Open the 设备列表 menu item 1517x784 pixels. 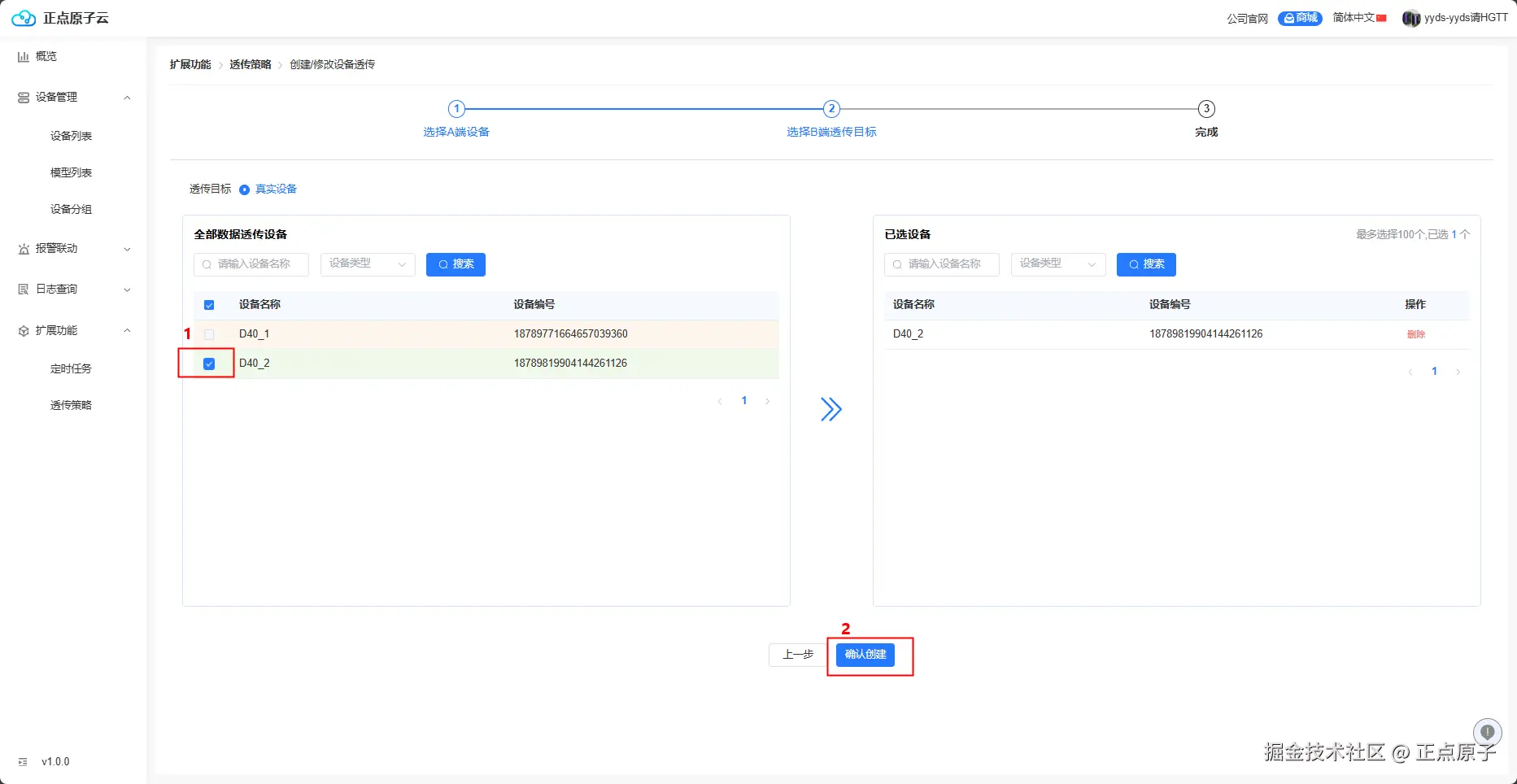72,136
